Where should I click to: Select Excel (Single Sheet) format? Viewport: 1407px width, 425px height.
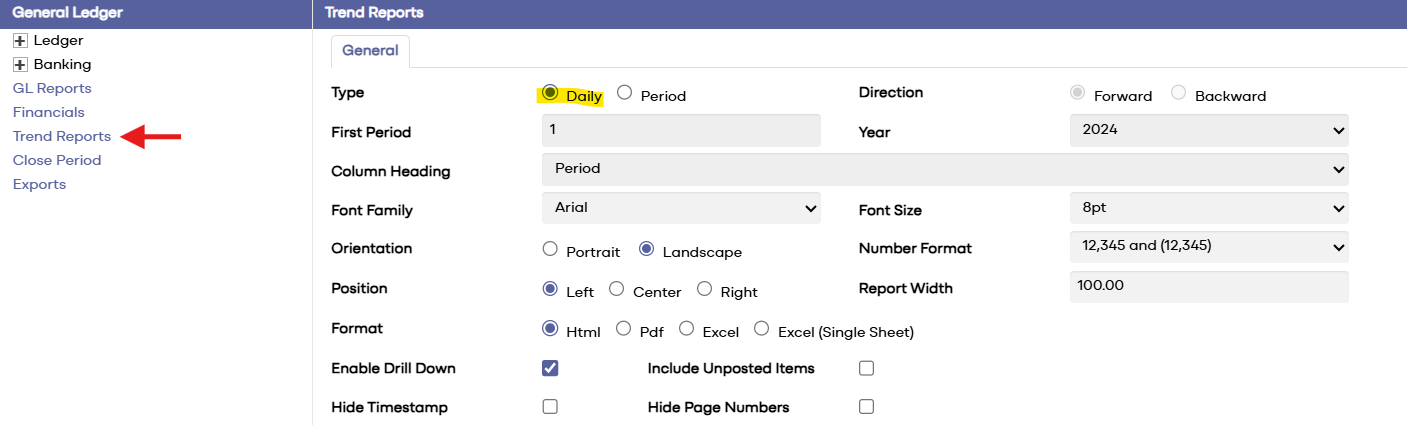click(762, 328)
